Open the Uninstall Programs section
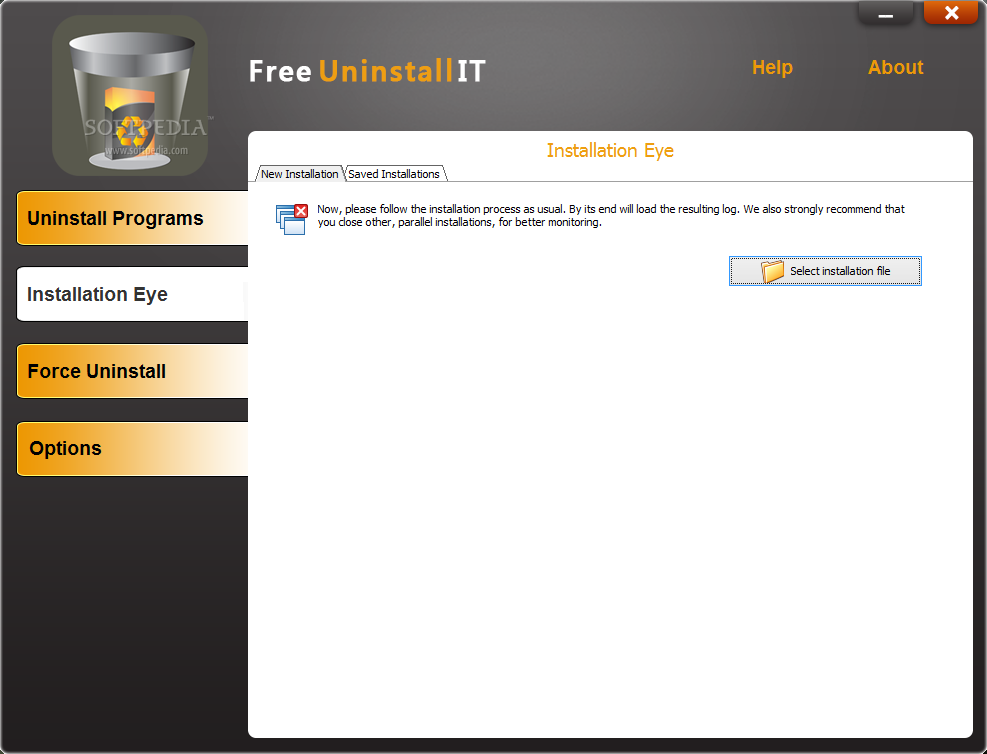 132,218
